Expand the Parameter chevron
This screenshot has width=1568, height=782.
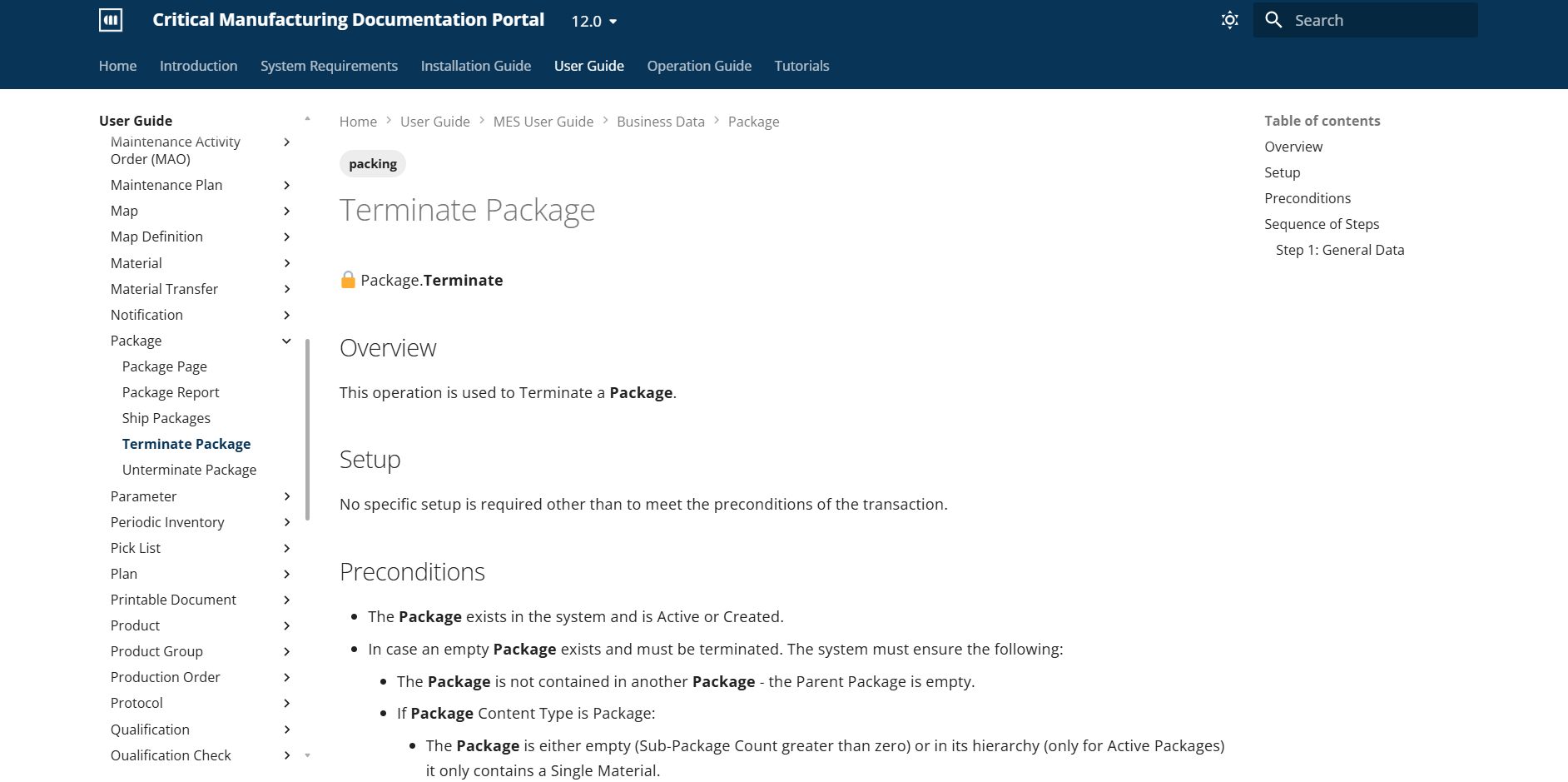point(286,496)
